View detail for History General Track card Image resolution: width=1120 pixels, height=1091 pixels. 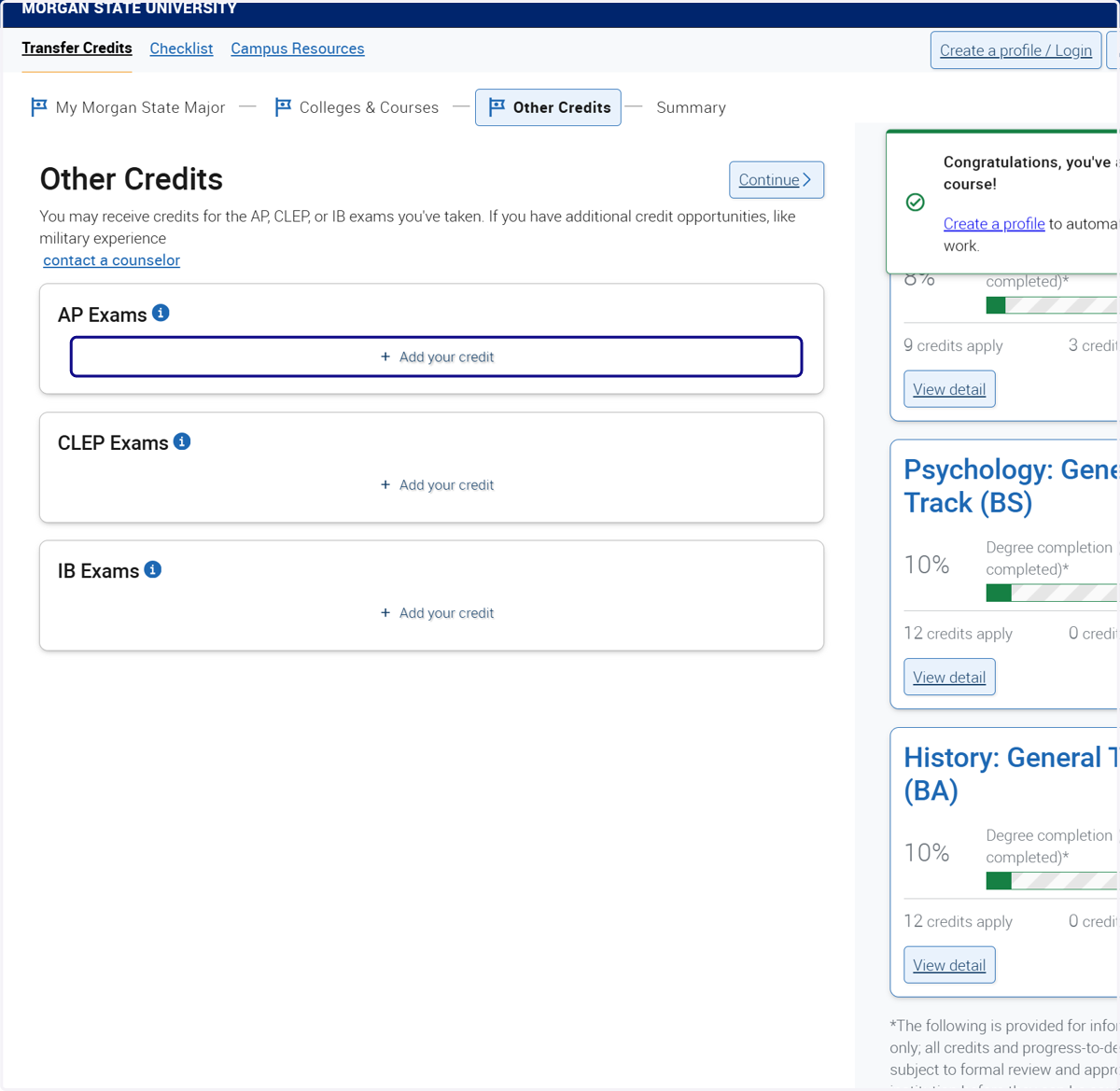click(x=949, y=965)
